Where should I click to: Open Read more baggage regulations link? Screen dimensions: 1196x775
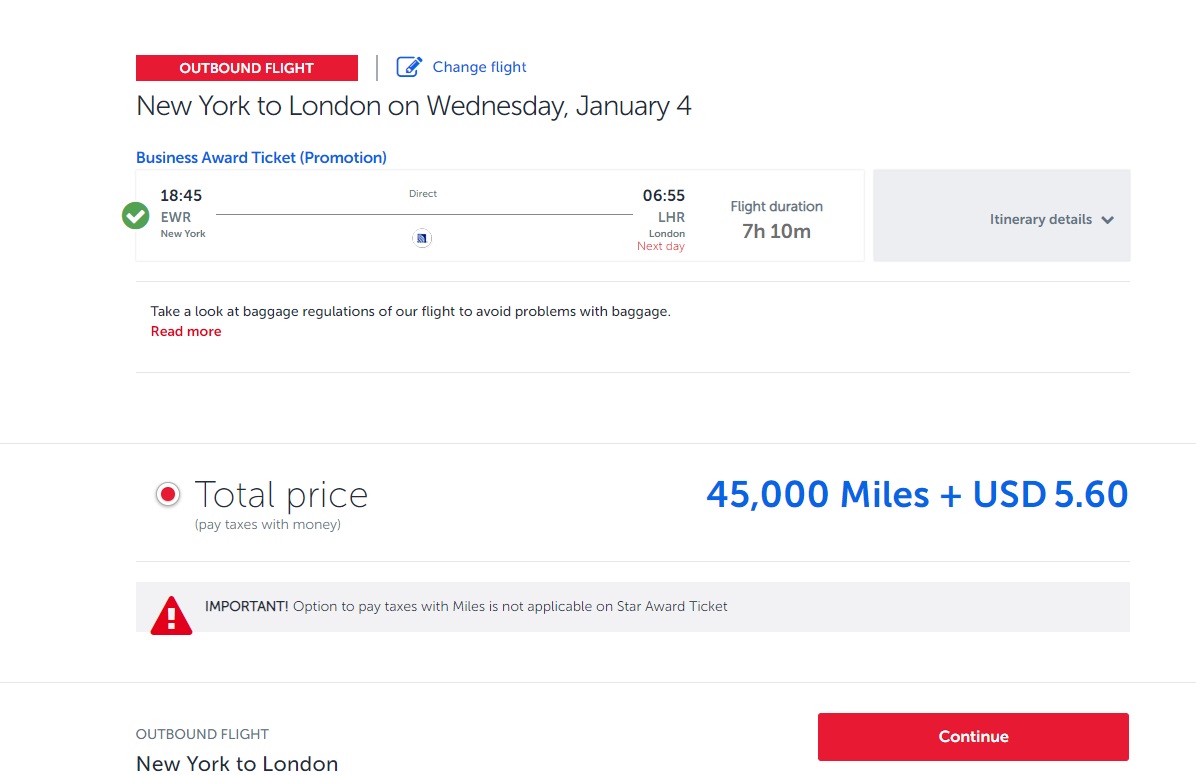pyautogui.click(x=186, y=331)
